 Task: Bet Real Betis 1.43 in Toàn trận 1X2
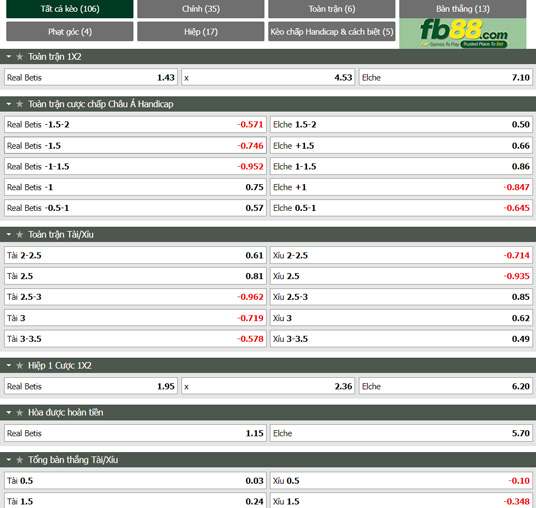[91, 78]
